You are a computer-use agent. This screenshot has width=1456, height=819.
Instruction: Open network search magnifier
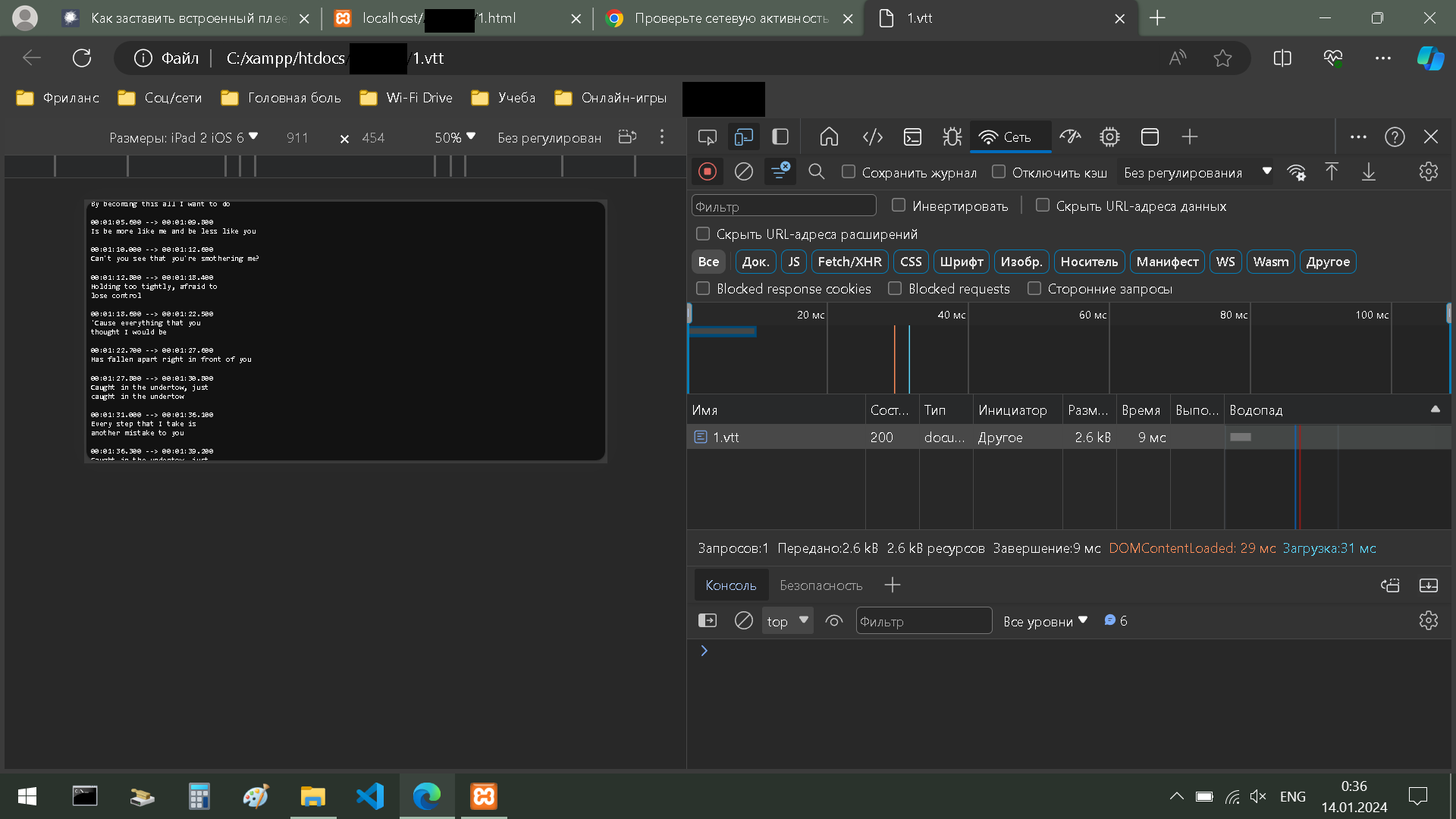pos(816,172)
